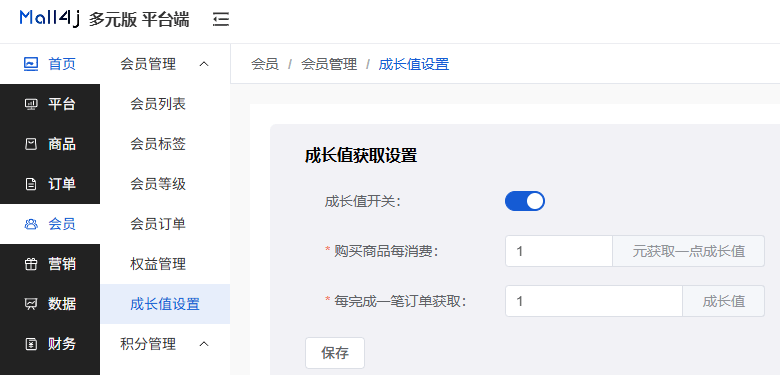Open 会员列表 submenu item
The width and height of the screenshot is (780, 375).
[165, 104]
